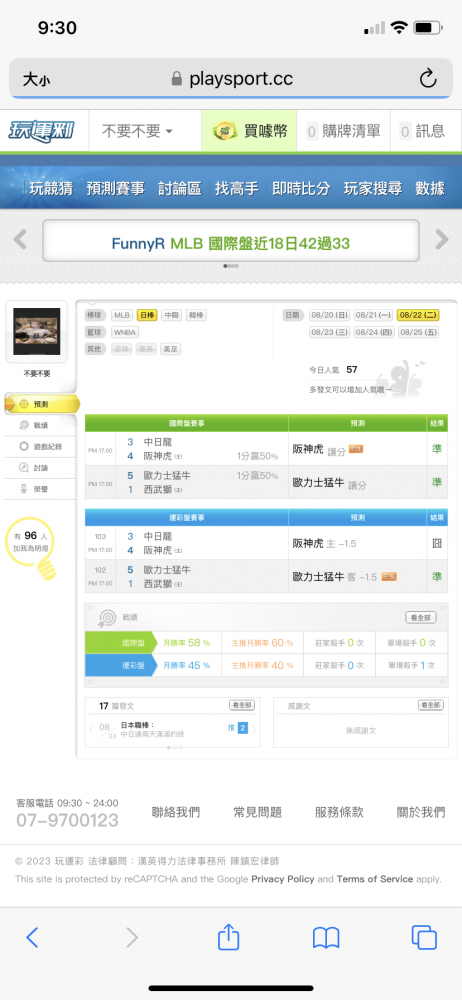Open 戰績 in the left sidebar
The width and height of the screenshot is (462, 1000).
coord(40,425)
